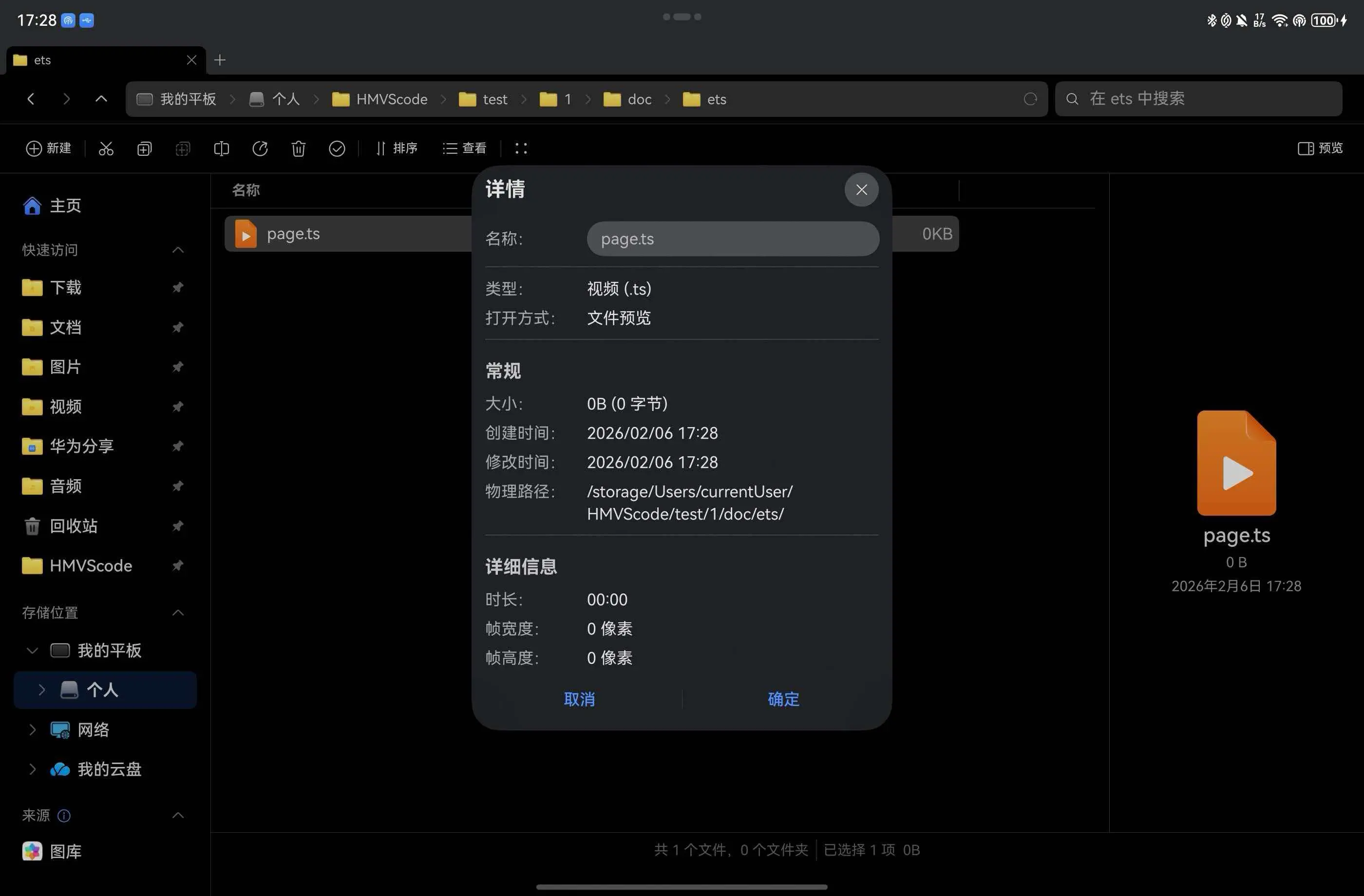Click the 名称 field containing page.ts
Image resolution: width=1364 pixels, height=896 pixels.
pyautogui.click(x=733, y=239)
